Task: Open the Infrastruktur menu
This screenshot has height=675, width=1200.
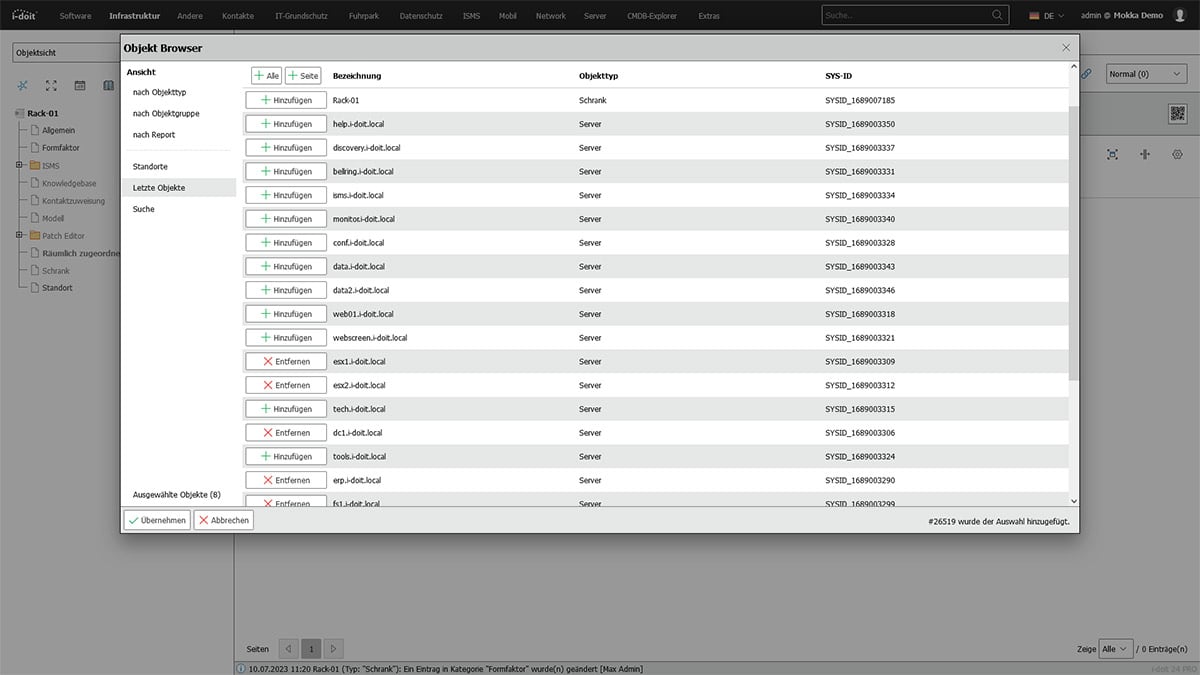Action: (134, 16)
